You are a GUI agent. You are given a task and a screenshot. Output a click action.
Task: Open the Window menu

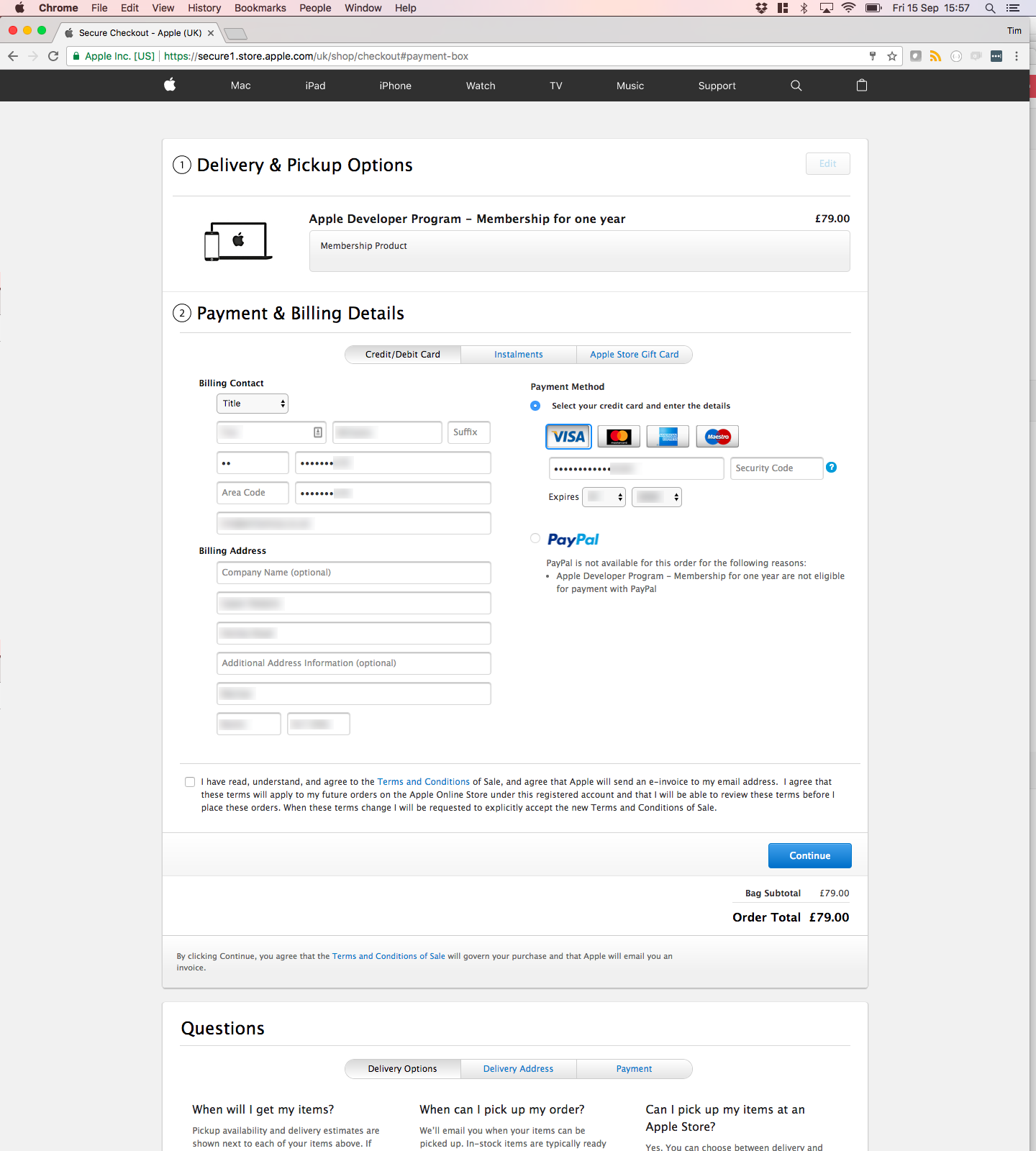click(x=363, y=8)
